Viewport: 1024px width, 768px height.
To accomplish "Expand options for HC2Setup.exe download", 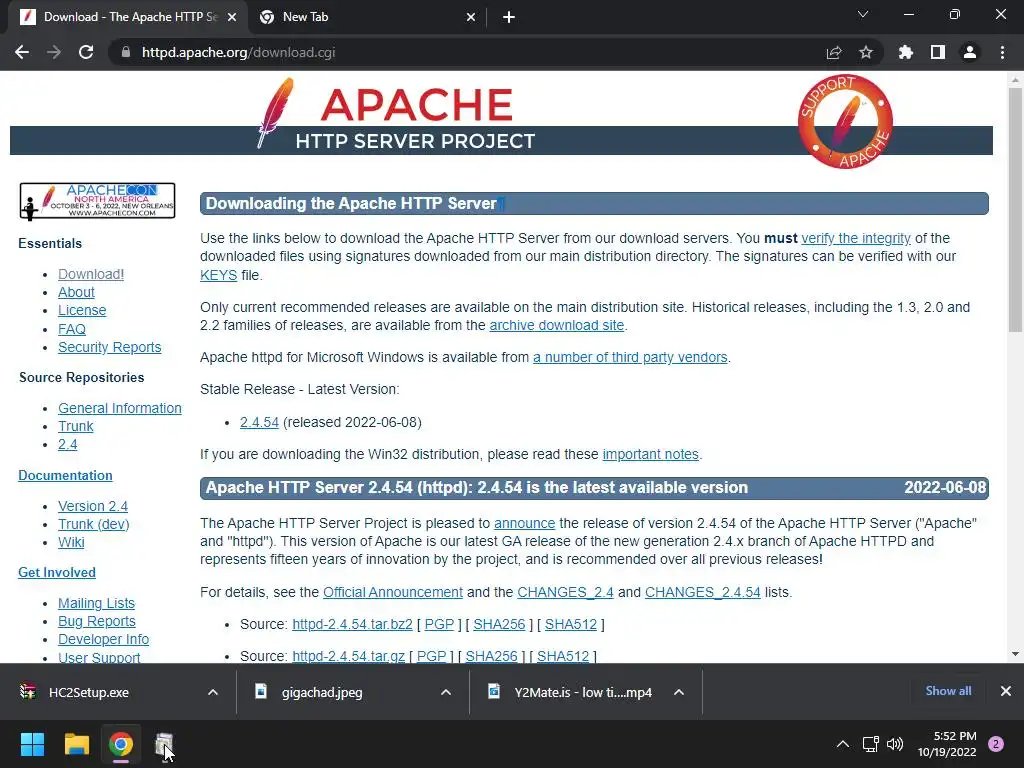I will click(x=213, y=692).
